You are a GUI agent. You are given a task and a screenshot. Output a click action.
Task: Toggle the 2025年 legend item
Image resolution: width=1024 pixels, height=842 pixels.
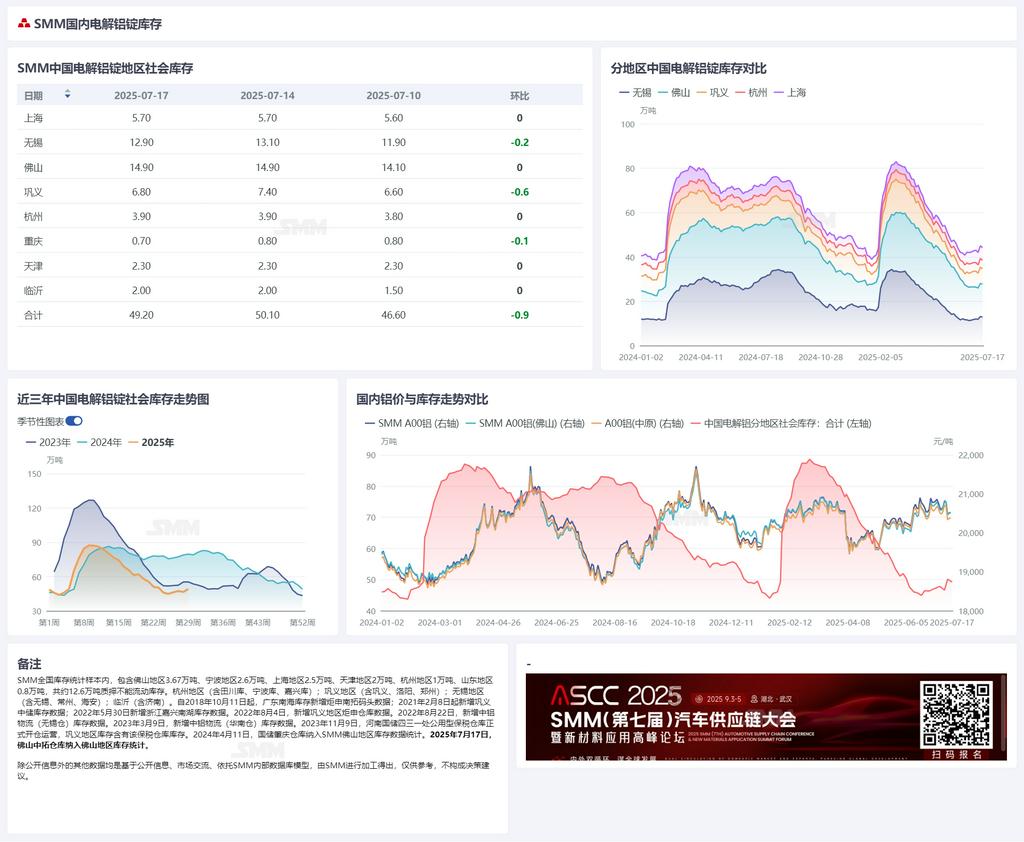pos(151,442)
